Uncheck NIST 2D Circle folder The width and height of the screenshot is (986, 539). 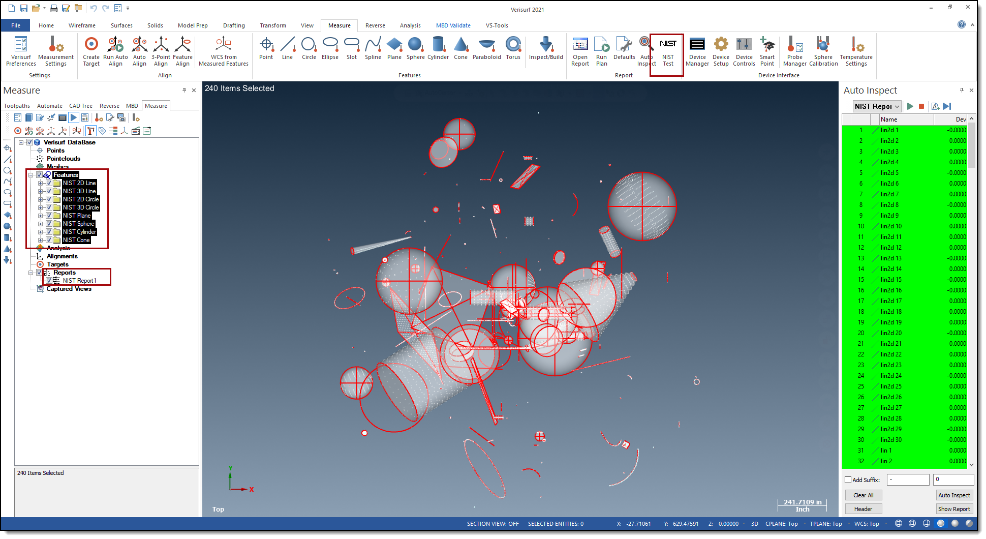pyautogui.click(x=49, y=199)
